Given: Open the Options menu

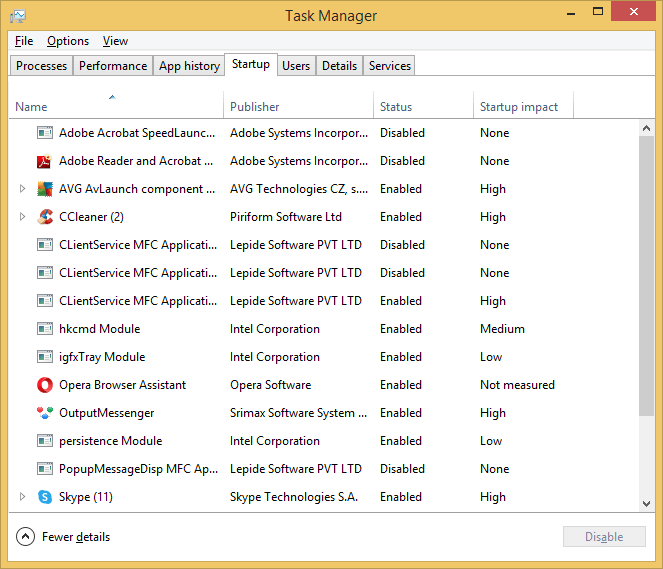Looking at the screenshot, I should [68, 41].
